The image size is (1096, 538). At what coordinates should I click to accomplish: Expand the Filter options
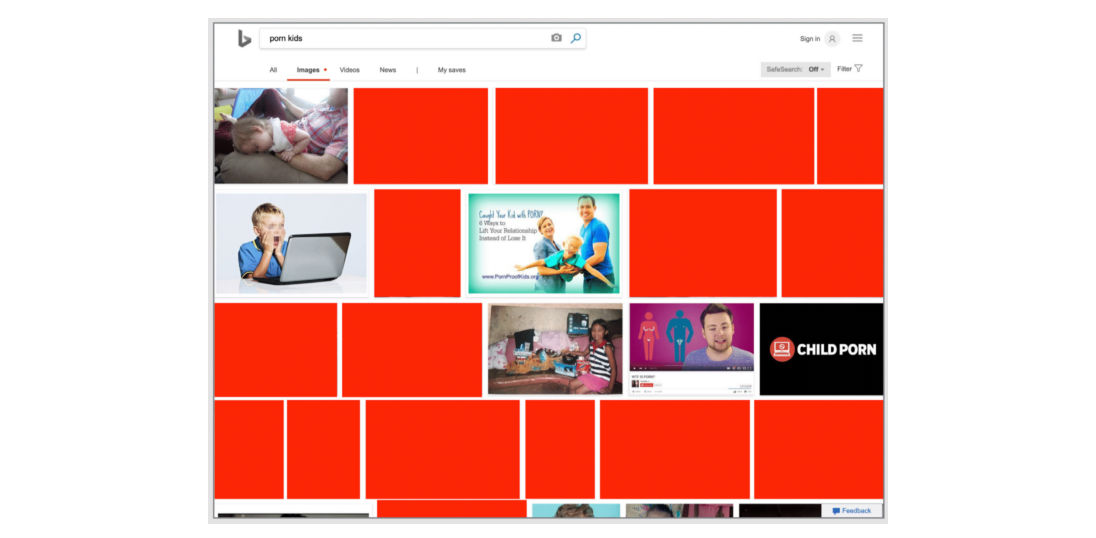(849, 69)
